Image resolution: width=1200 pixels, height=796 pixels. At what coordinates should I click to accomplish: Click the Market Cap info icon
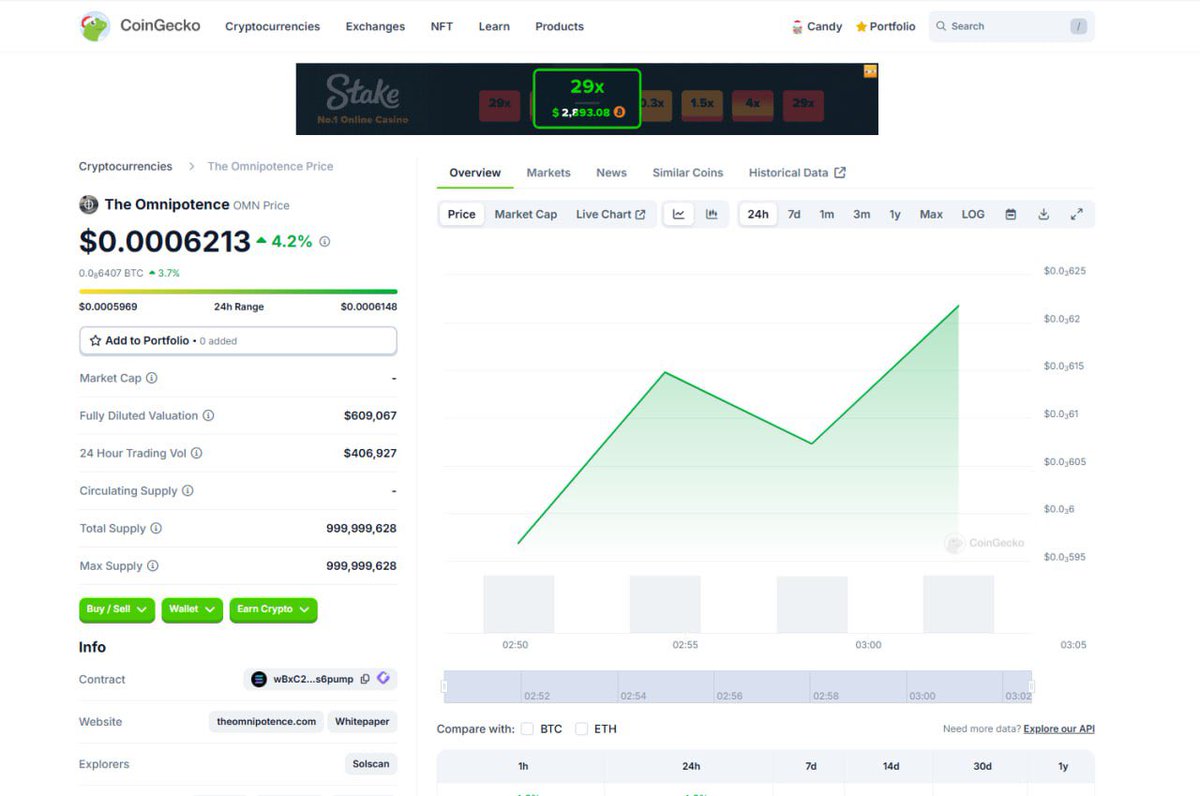(152, 378)
